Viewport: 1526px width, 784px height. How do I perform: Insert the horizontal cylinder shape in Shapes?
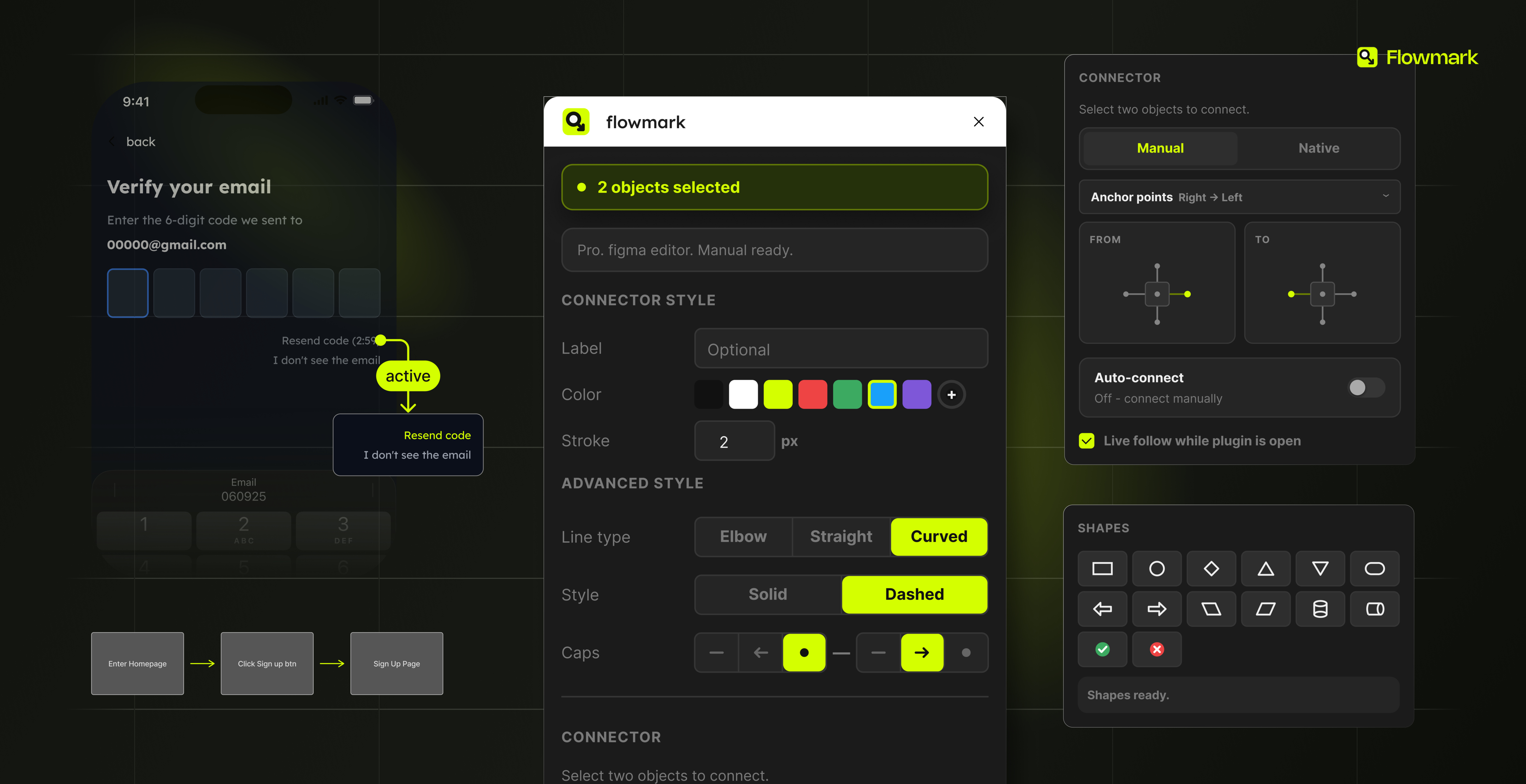[x=1374, y=609]
